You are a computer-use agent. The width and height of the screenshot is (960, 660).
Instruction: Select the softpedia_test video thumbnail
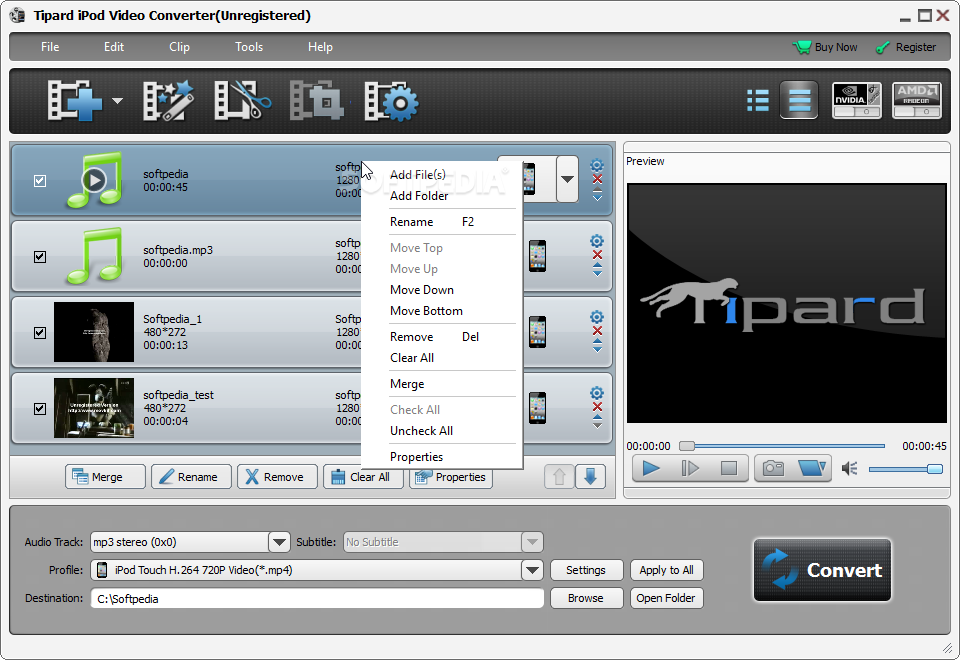click(x=94, y=408)
